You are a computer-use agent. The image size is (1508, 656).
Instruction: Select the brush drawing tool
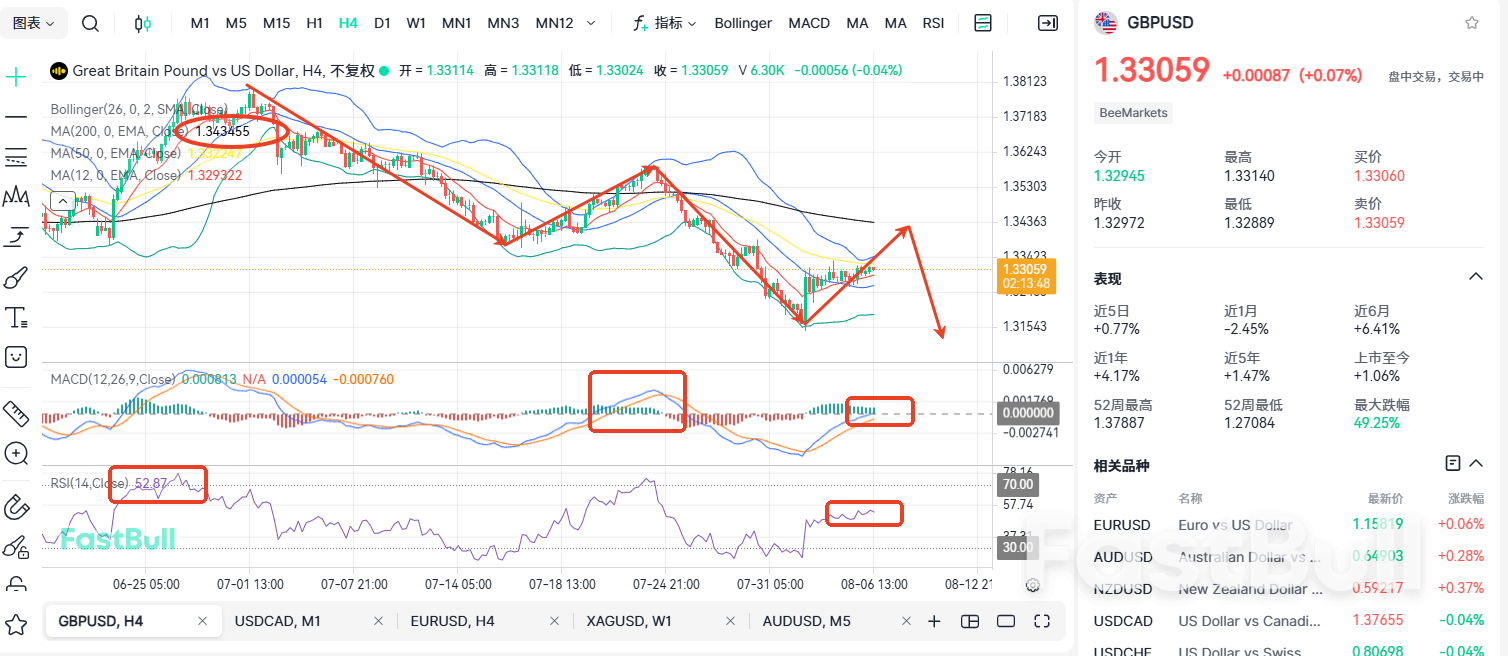click(16, 277)
